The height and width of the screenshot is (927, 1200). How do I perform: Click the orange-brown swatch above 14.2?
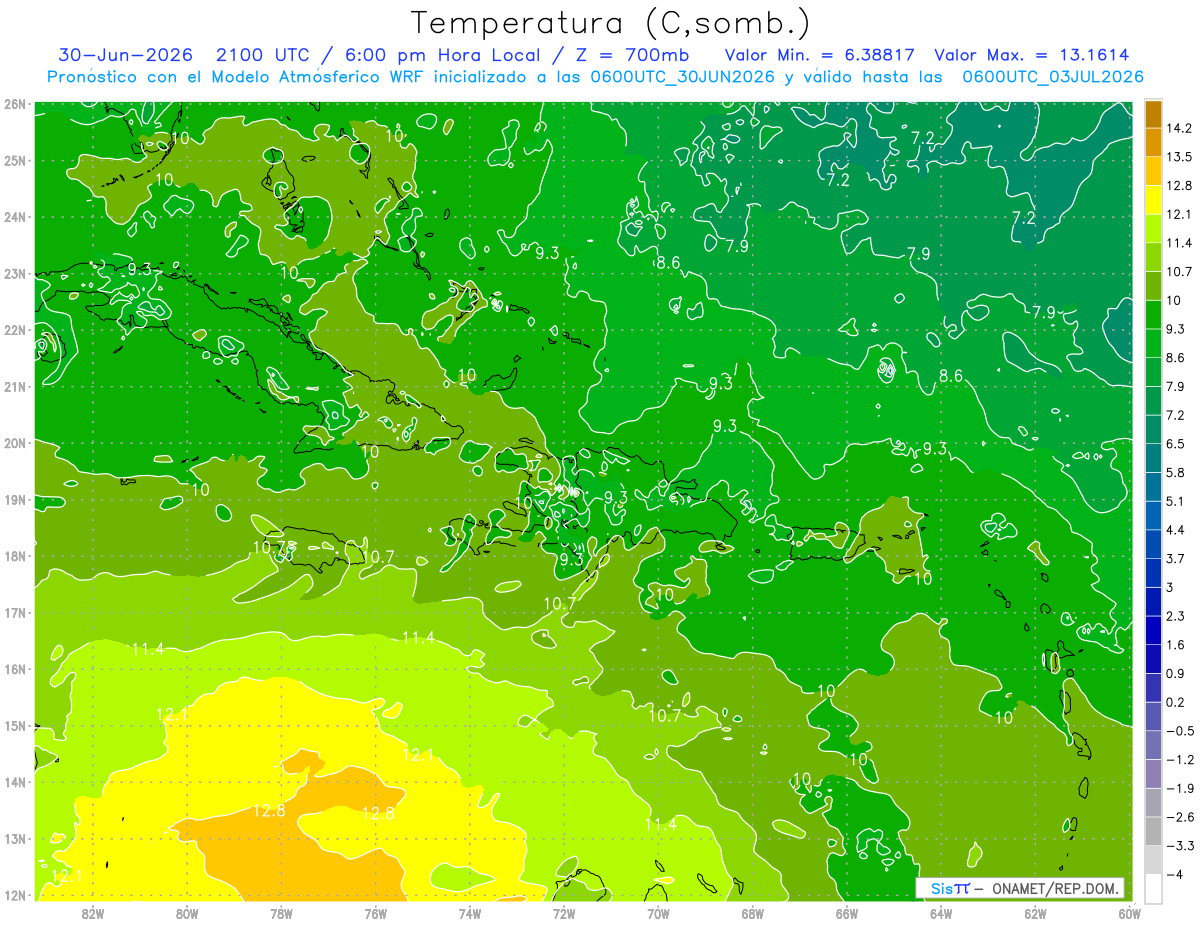tap(1153, 113)
